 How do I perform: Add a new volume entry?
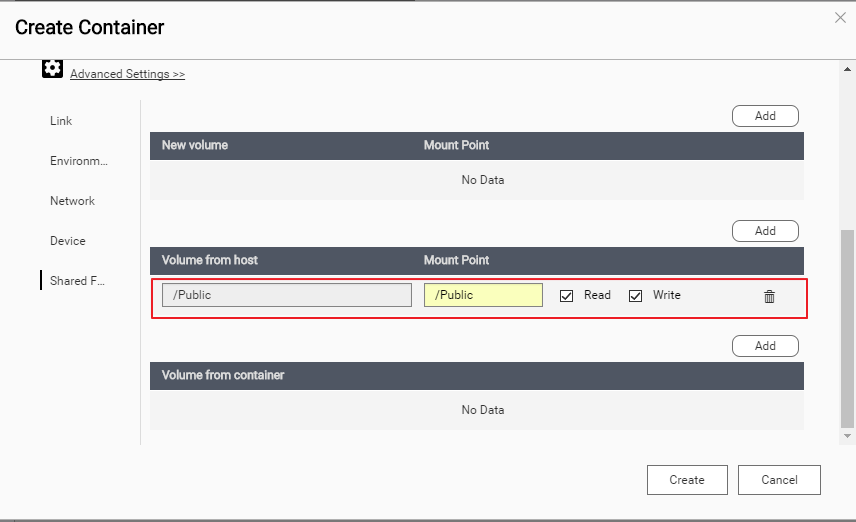[765, 116]
